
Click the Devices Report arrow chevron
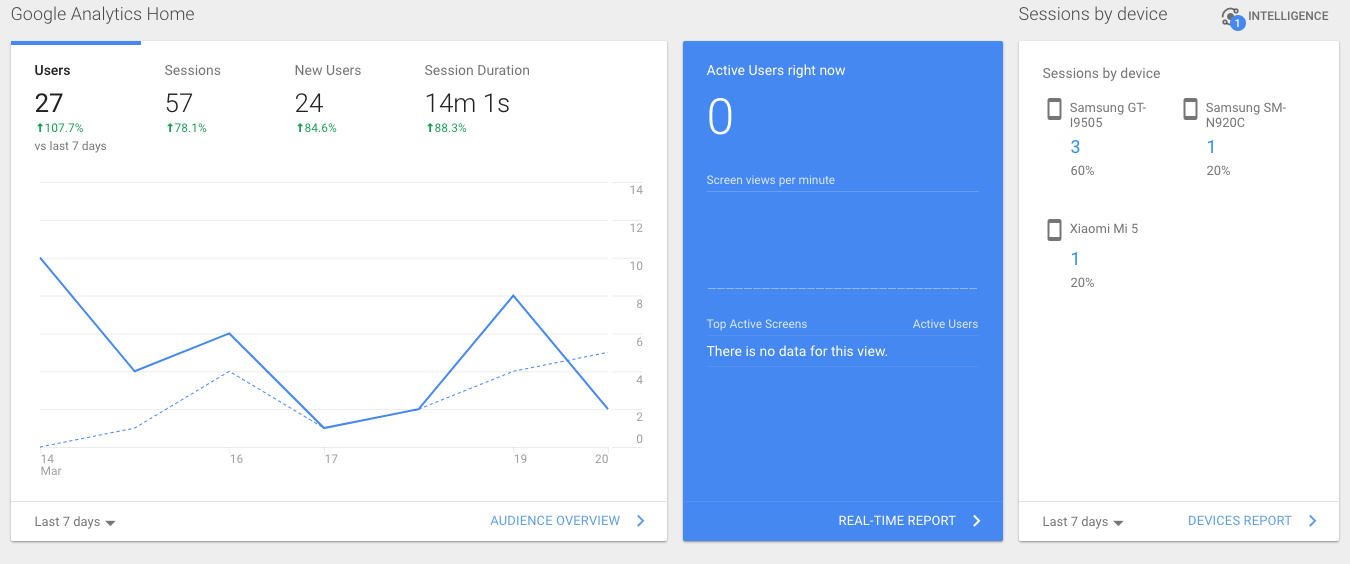coord(1313,521)
